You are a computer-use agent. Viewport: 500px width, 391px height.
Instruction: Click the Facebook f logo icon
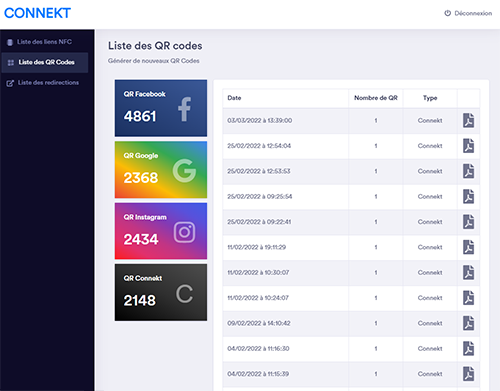(x=184, y=109)
